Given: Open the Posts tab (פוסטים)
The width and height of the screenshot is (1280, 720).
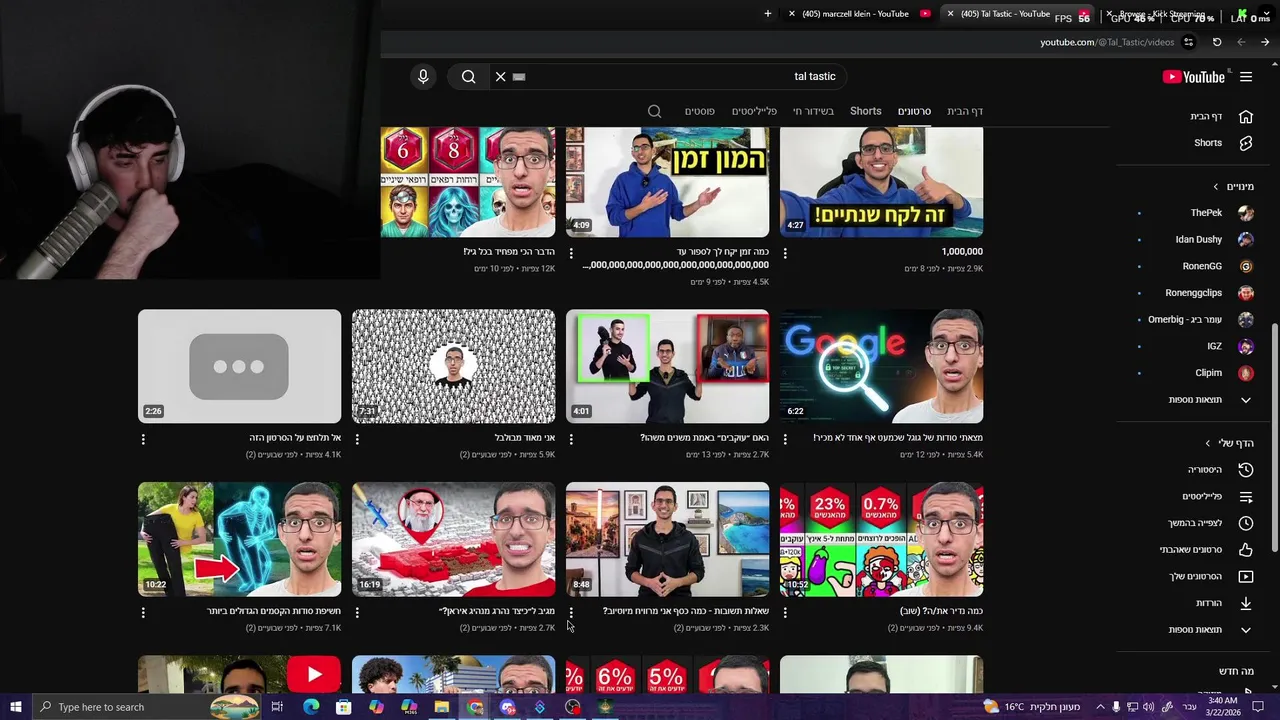Looking at the screenshot, I should point(699,111).
